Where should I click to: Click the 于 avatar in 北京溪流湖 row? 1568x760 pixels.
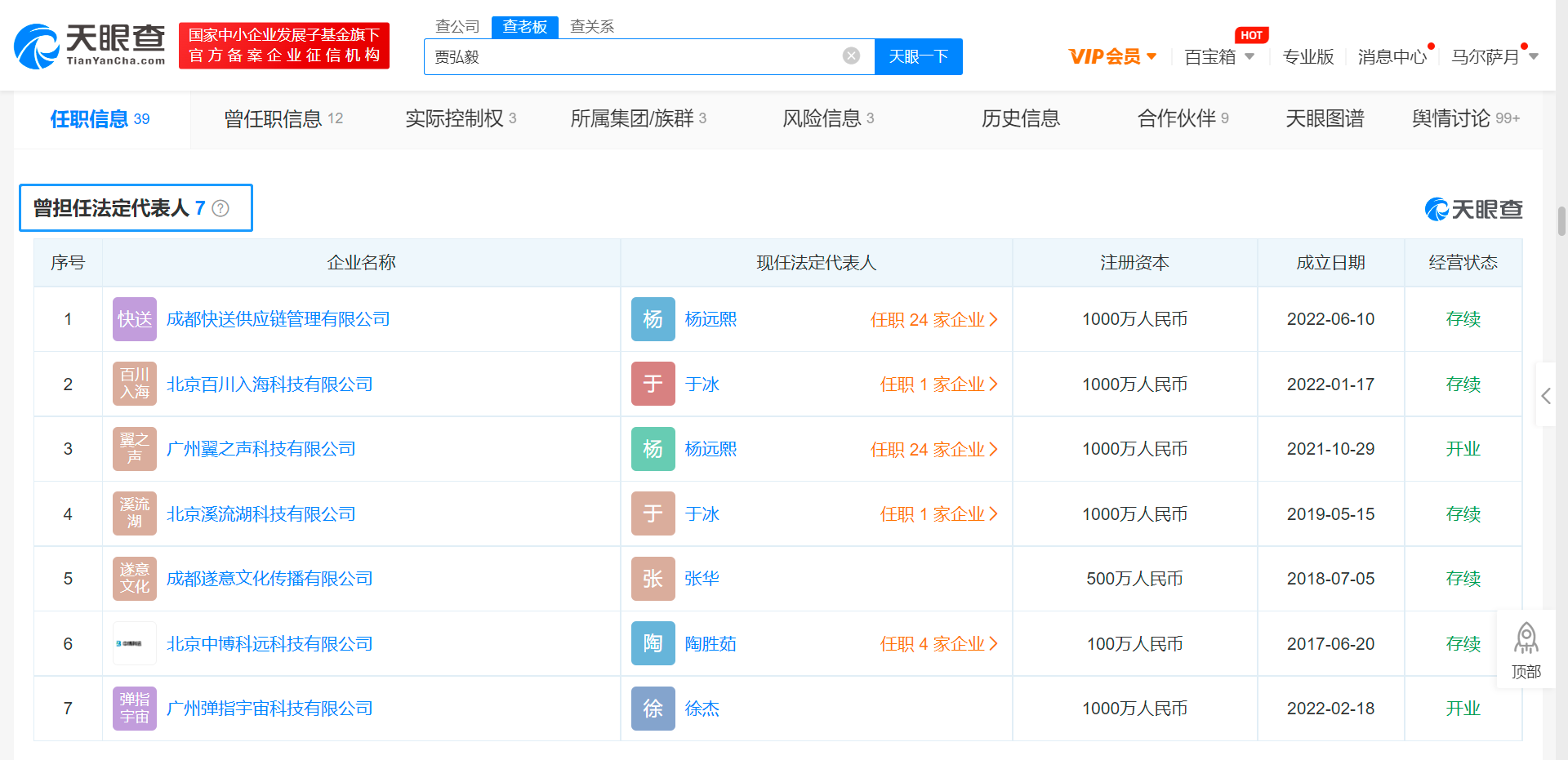tap(653, 513)
